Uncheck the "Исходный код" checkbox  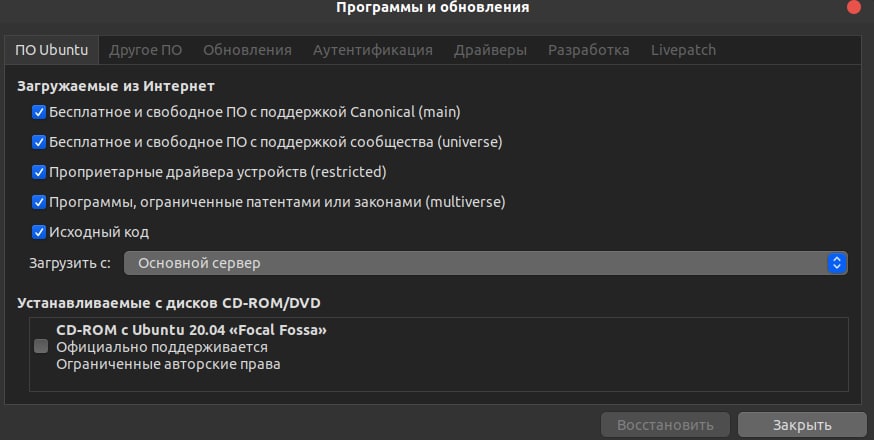click(40, 232)
